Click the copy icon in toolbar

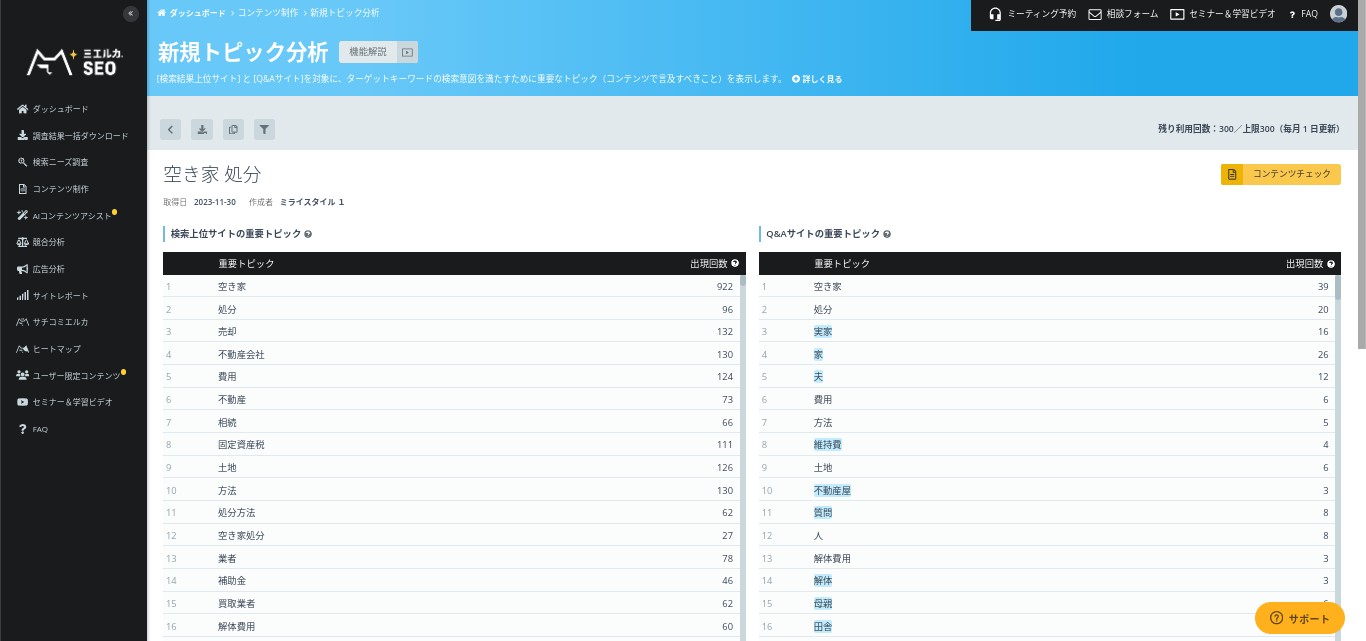click(x=233, y=129)
